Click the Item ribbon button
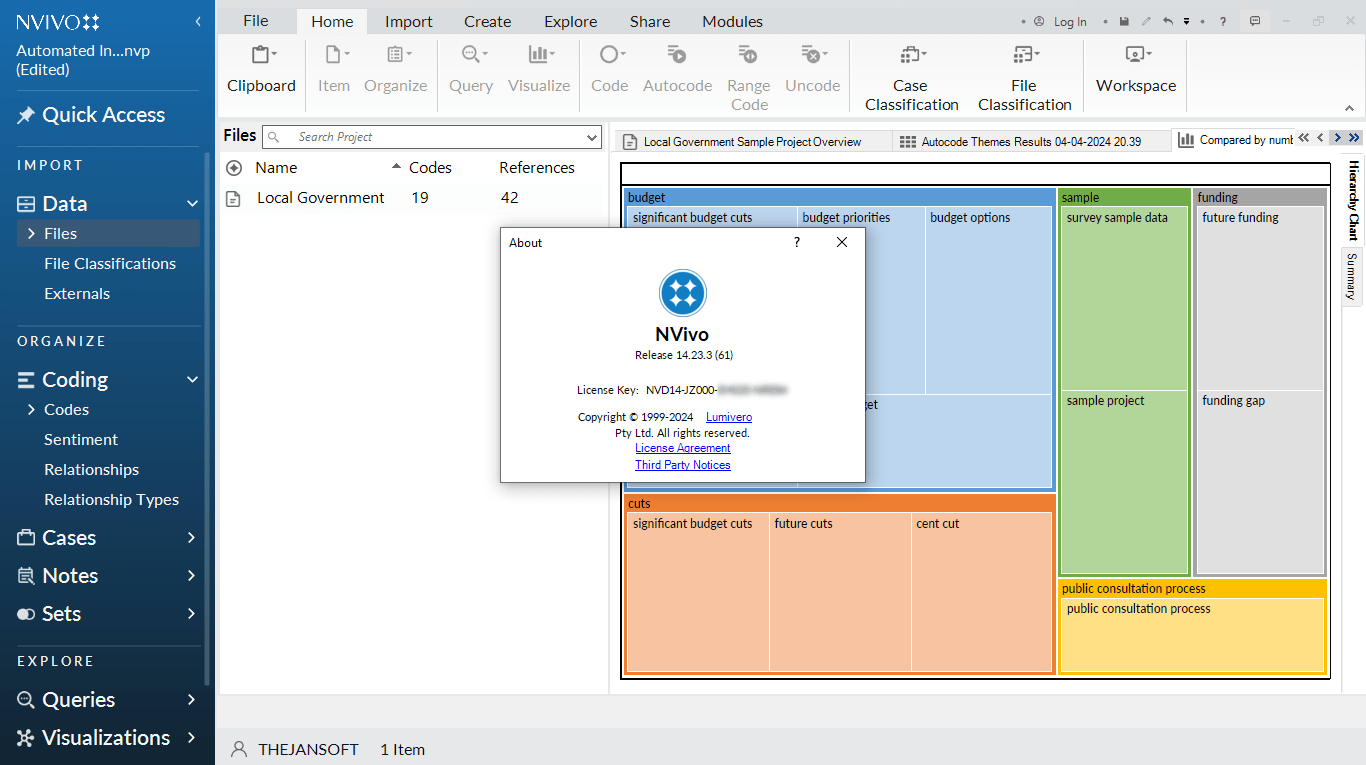Image resolution: width=1366 pixels, height=765 pixels. pos(334,69)
